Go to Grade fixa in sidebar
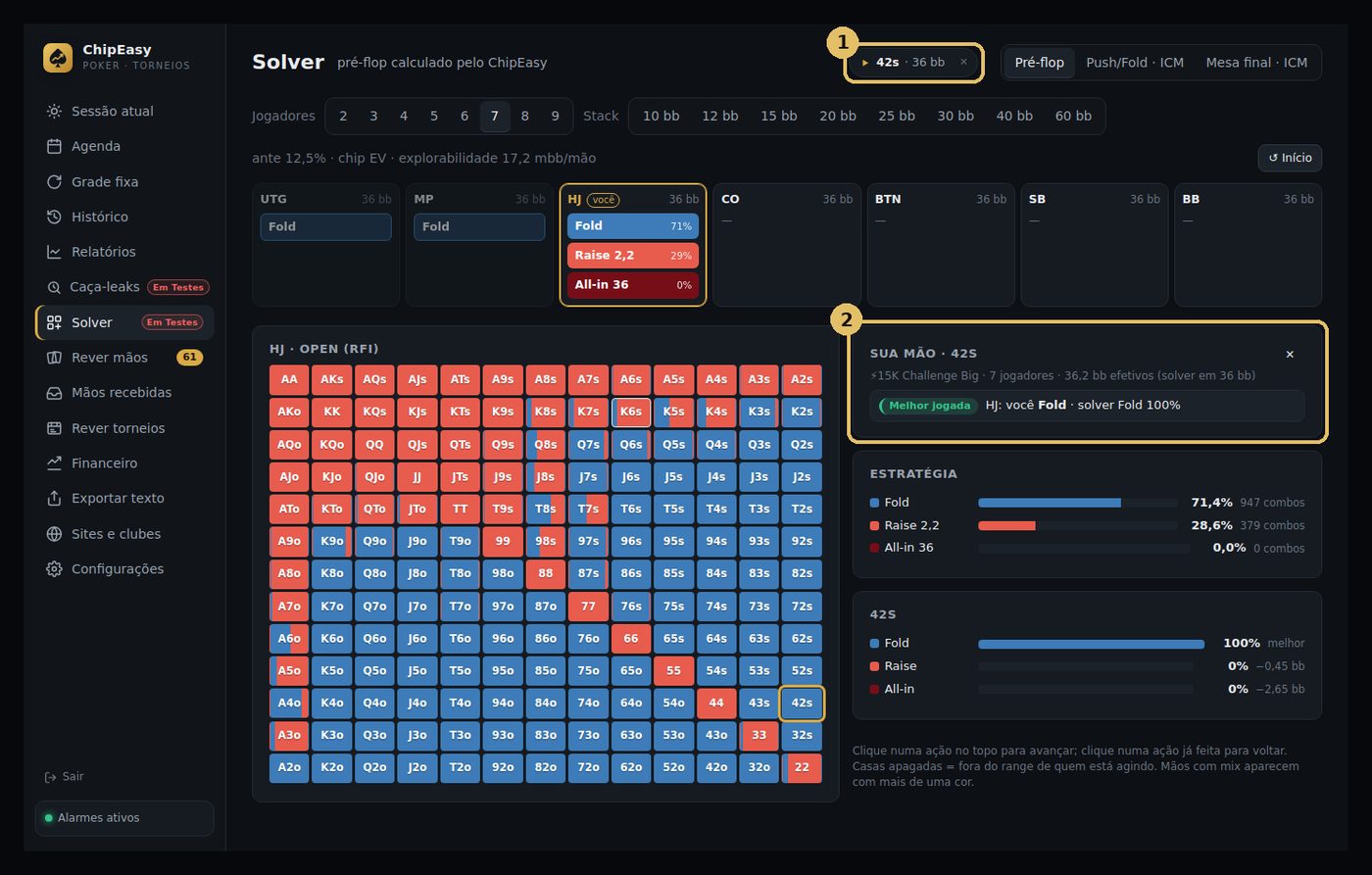 (124, 181)
